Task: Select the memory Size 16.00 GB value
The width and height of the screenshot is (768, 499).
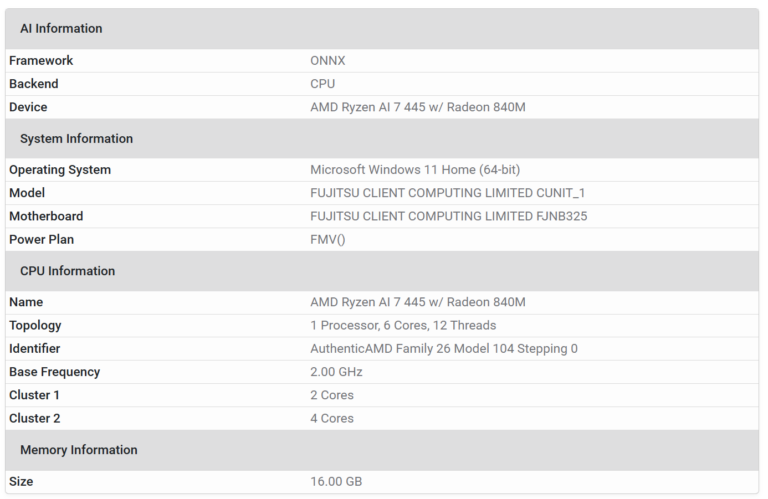Action: point(336,482)
